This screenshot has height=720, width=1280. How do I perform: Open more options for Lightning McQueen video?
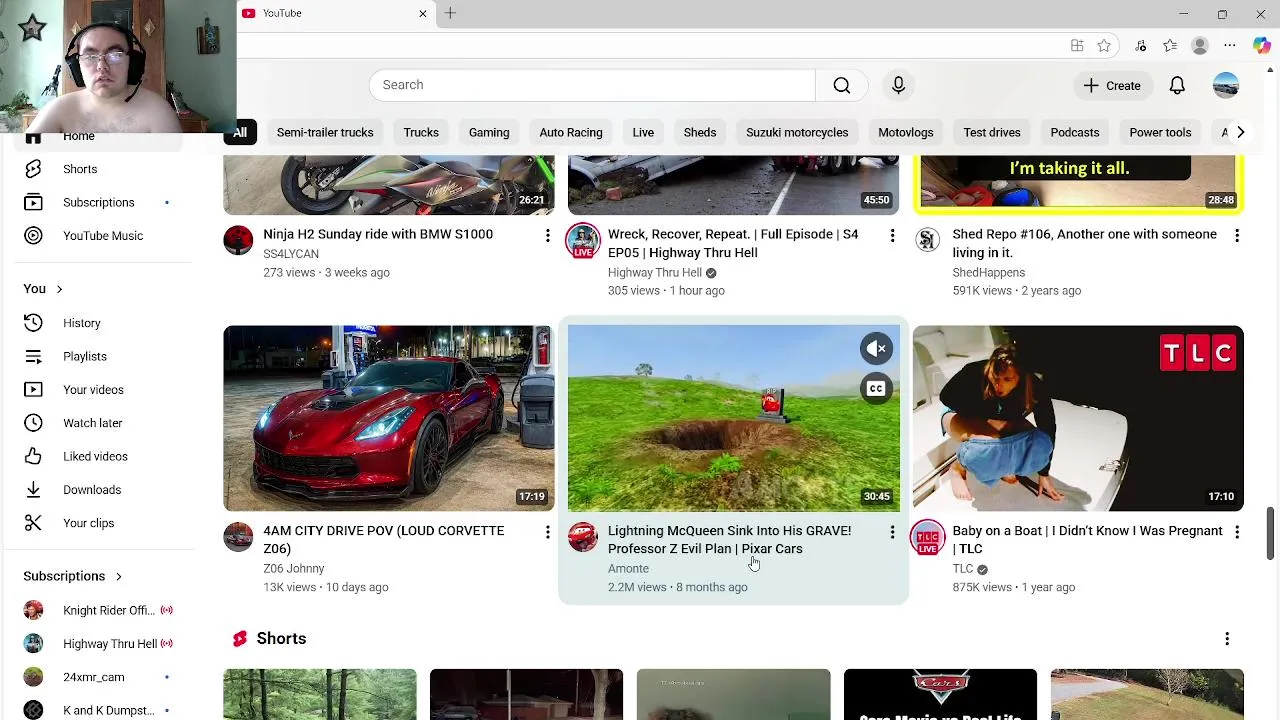click(x=892, y=532)
